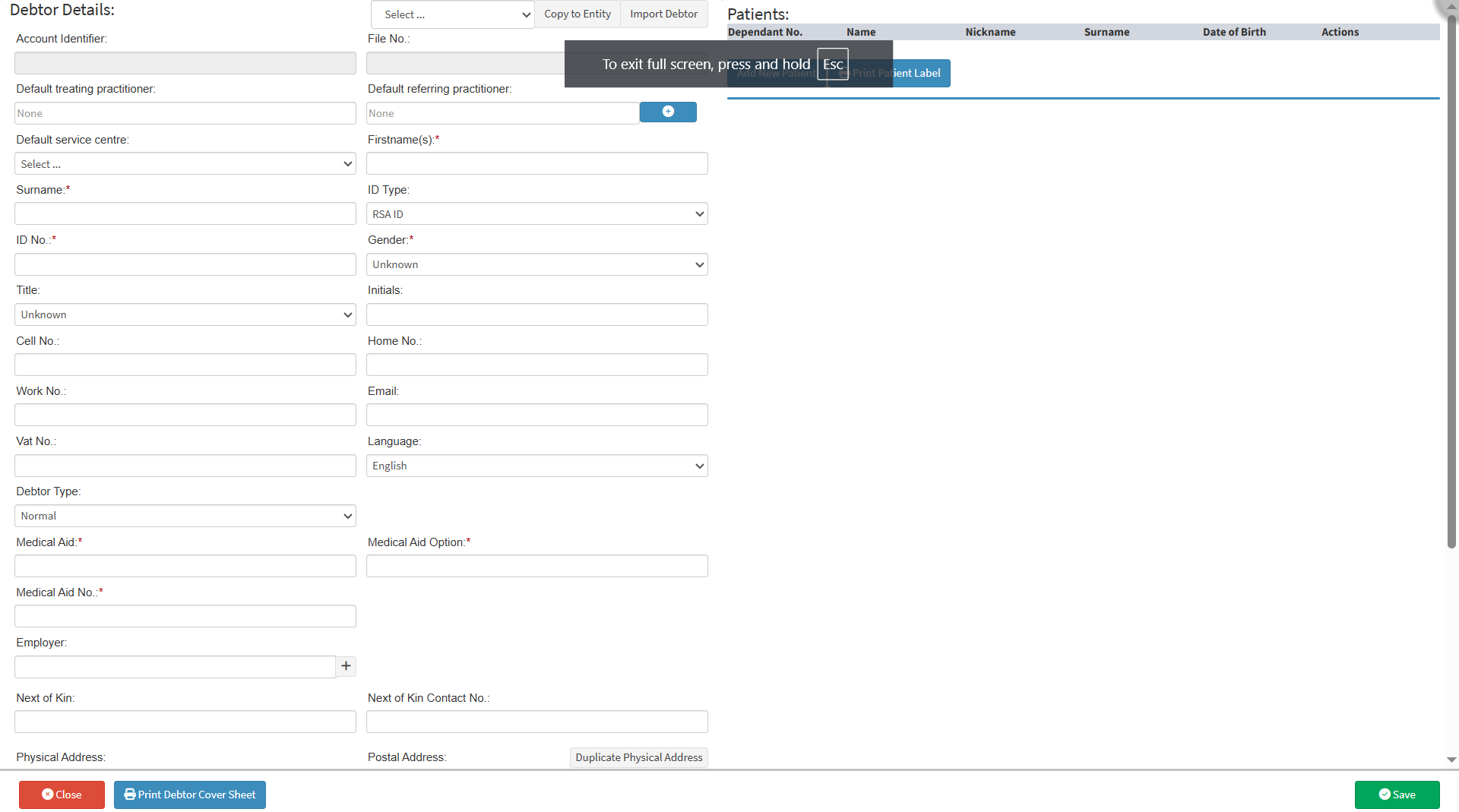The image size is (1459, 812).
Task: Click the scrollbar down arrow
Action: 1451,760
